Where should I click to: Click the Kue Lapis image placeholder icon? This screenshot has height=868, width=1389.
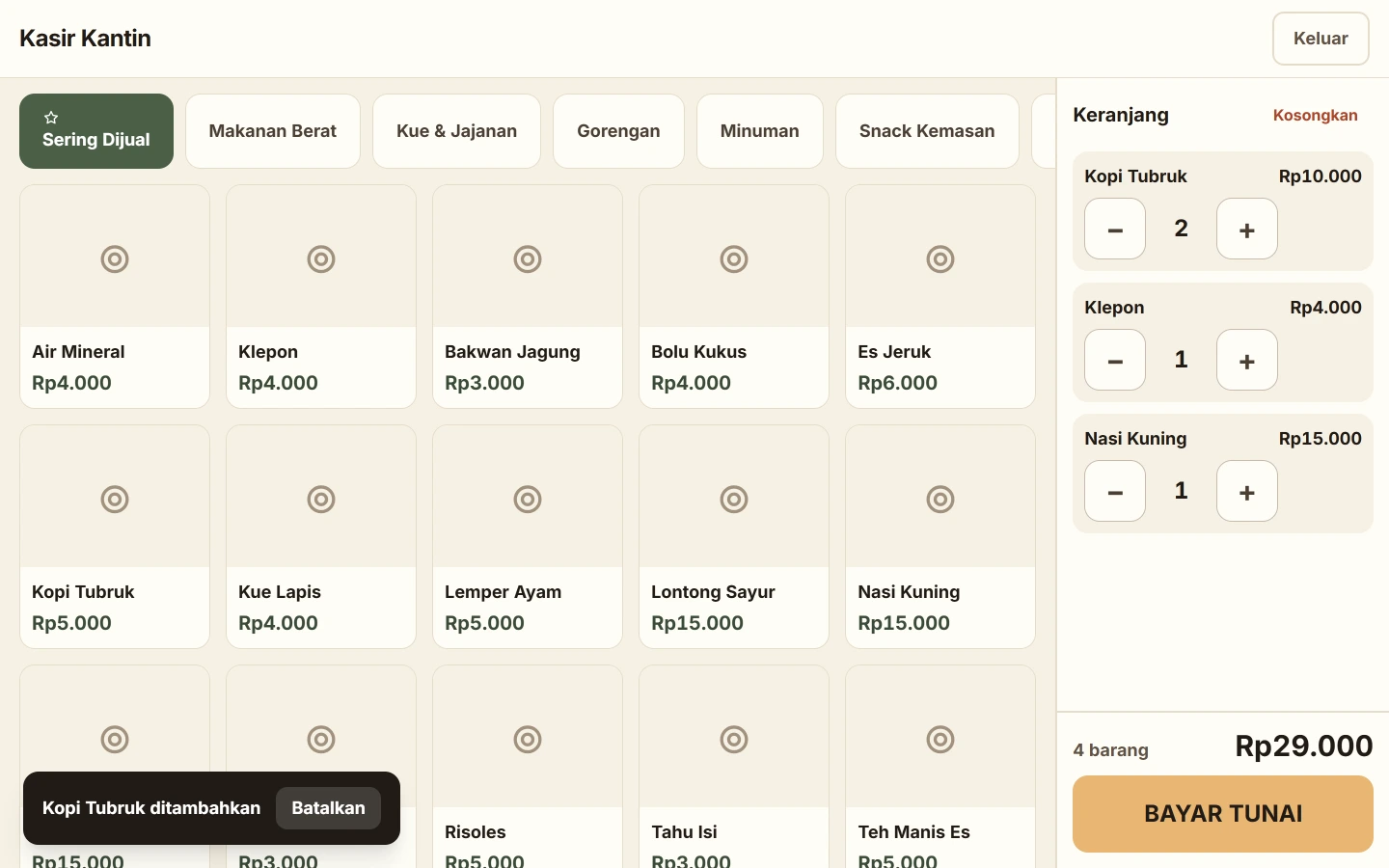(321, 499)
